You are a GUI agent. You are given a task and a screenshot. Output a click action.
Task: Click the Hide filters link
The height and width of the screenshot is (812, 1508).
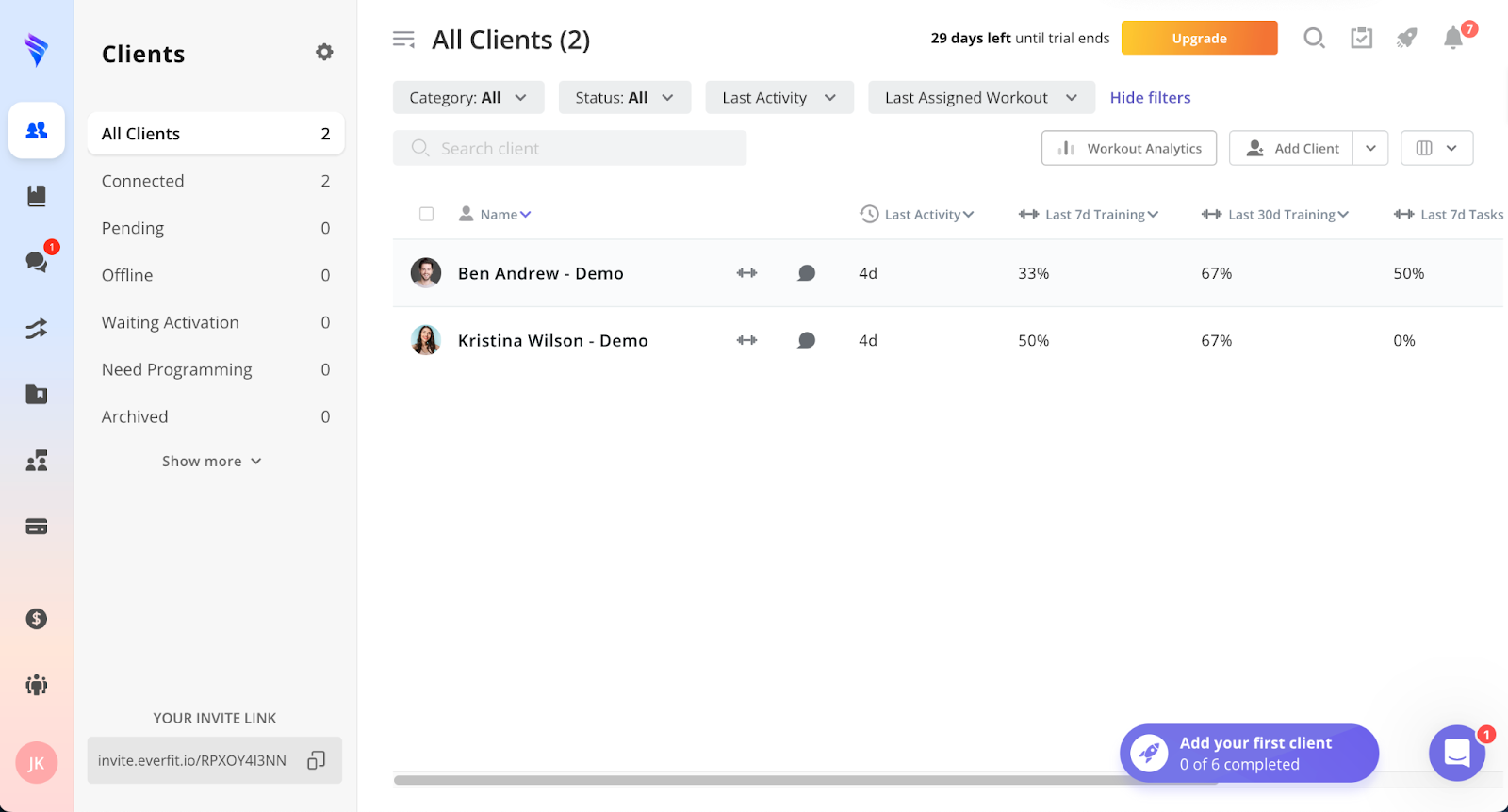pyautogui.click(x=1150, y=98)
